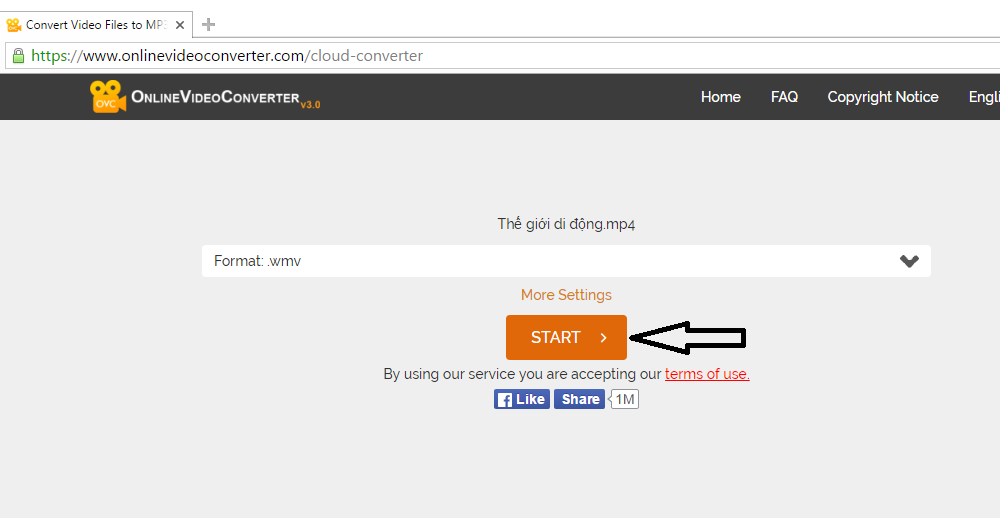Viewport: 1001px width, 519px height.
Task: Close the Convert Video Files tab
Action: point(180,25)
